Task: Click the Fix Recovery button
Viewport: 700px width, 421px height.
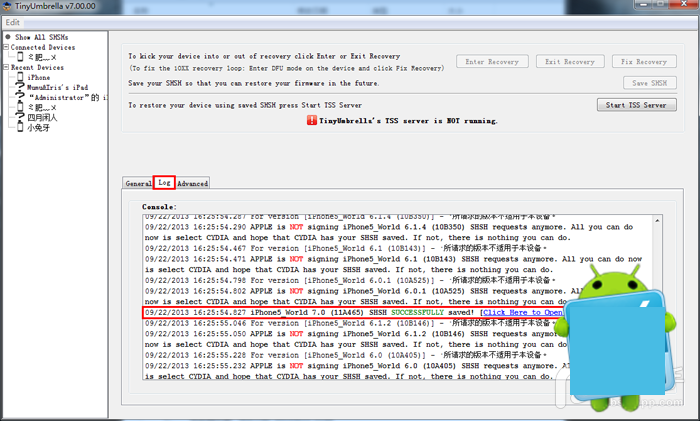Action: tap(644, 62)
